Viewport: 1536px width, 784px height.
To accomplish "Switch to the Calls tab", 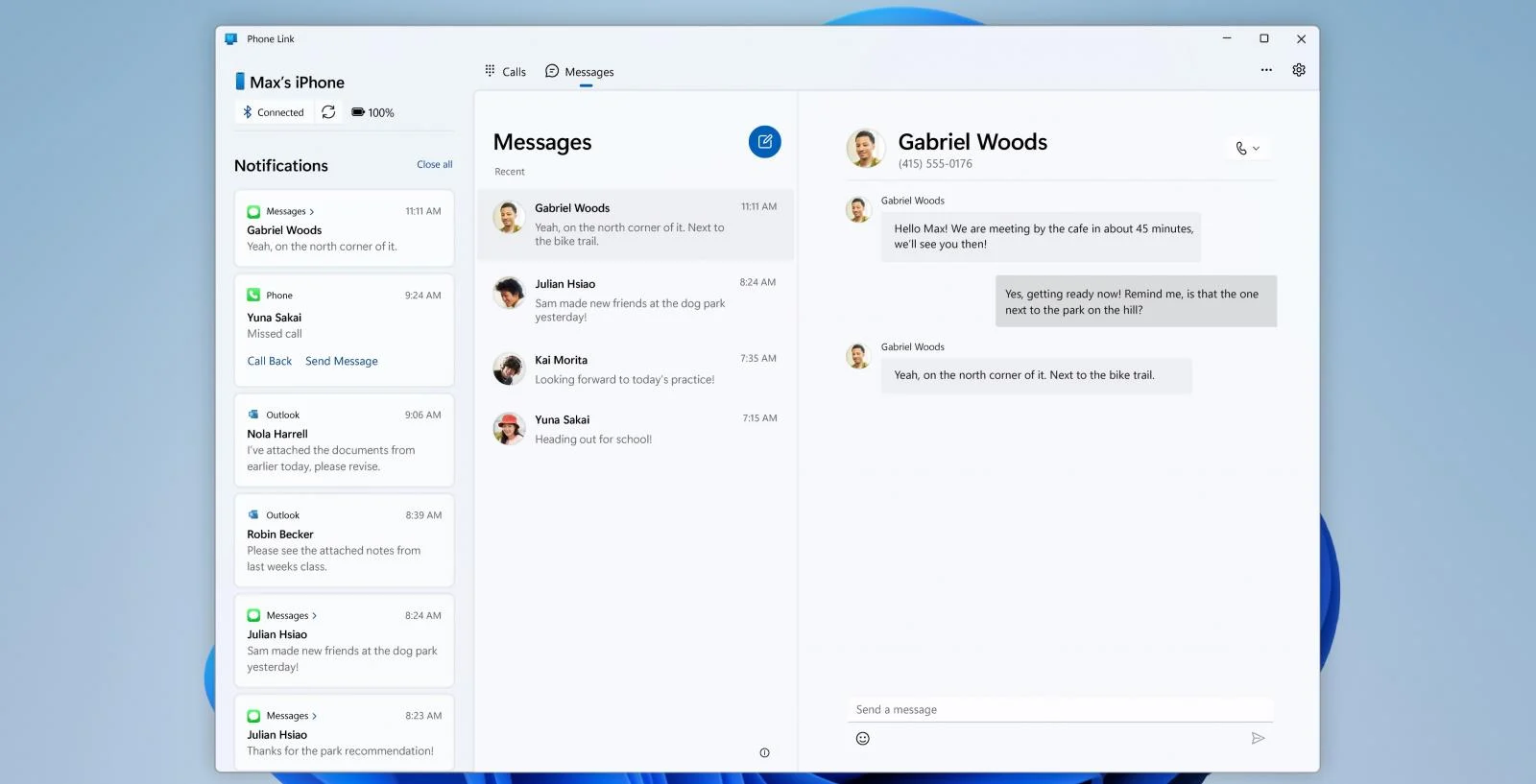I will pyautogui.click(x=505, y=72).
